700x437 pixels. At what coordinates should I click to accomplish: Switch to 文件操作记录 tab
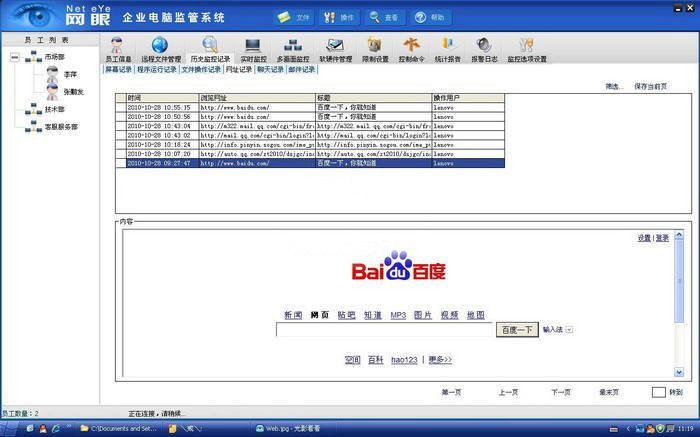201,70
